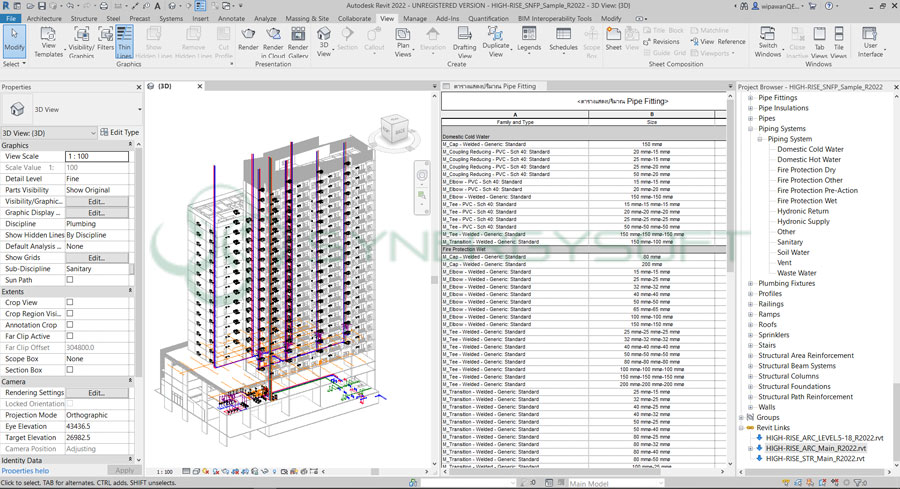Select the Modify tool in the ribbon

14,40
